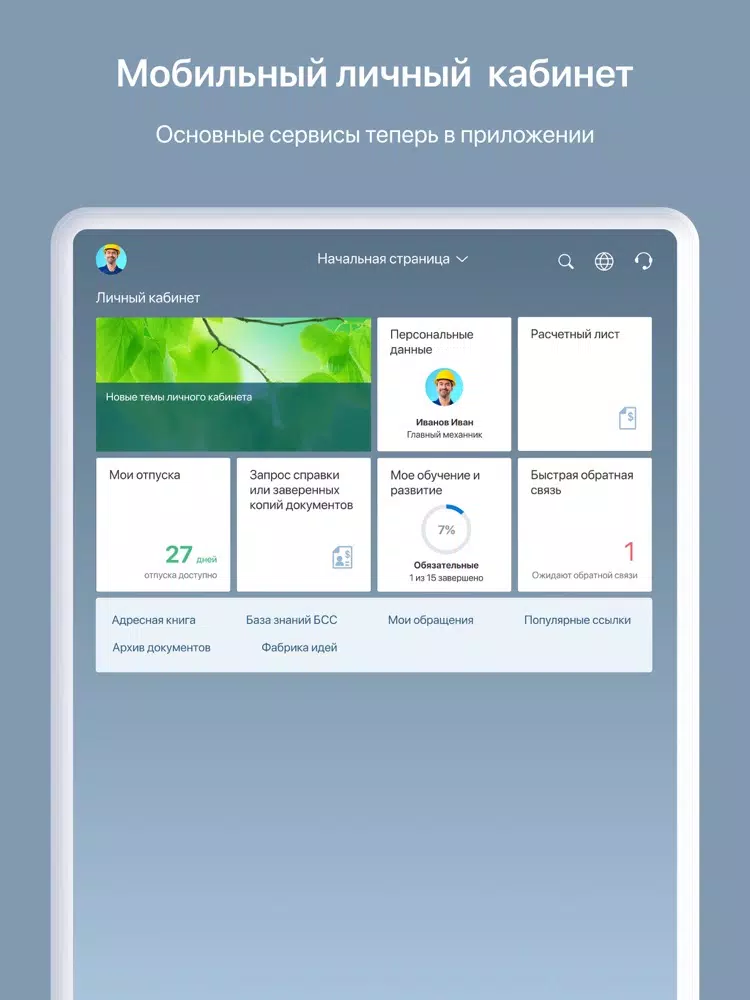The height and width of the screenshot is (1000, 750).
Task: Click the 7% training progress ring
Action: pyautogui.click(x=446, y=529)
